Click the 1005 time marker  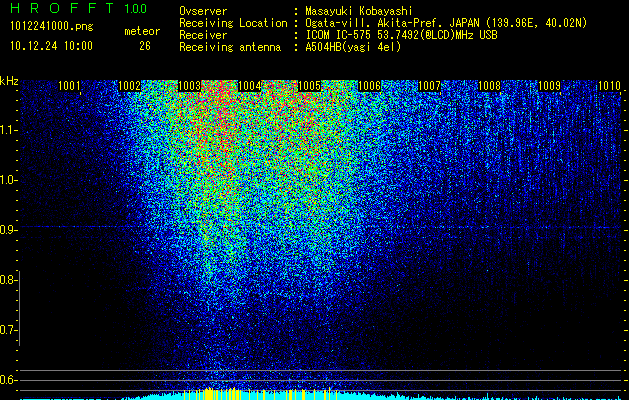(309, 86)
